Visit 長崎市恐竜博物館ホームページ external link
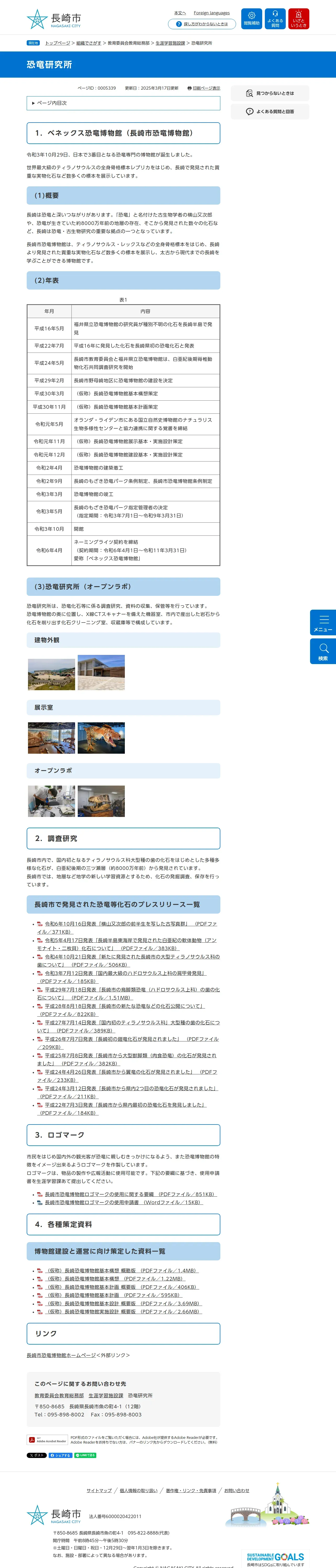The width and height of the screenshot is (336, 1568). click(61, 1355)
